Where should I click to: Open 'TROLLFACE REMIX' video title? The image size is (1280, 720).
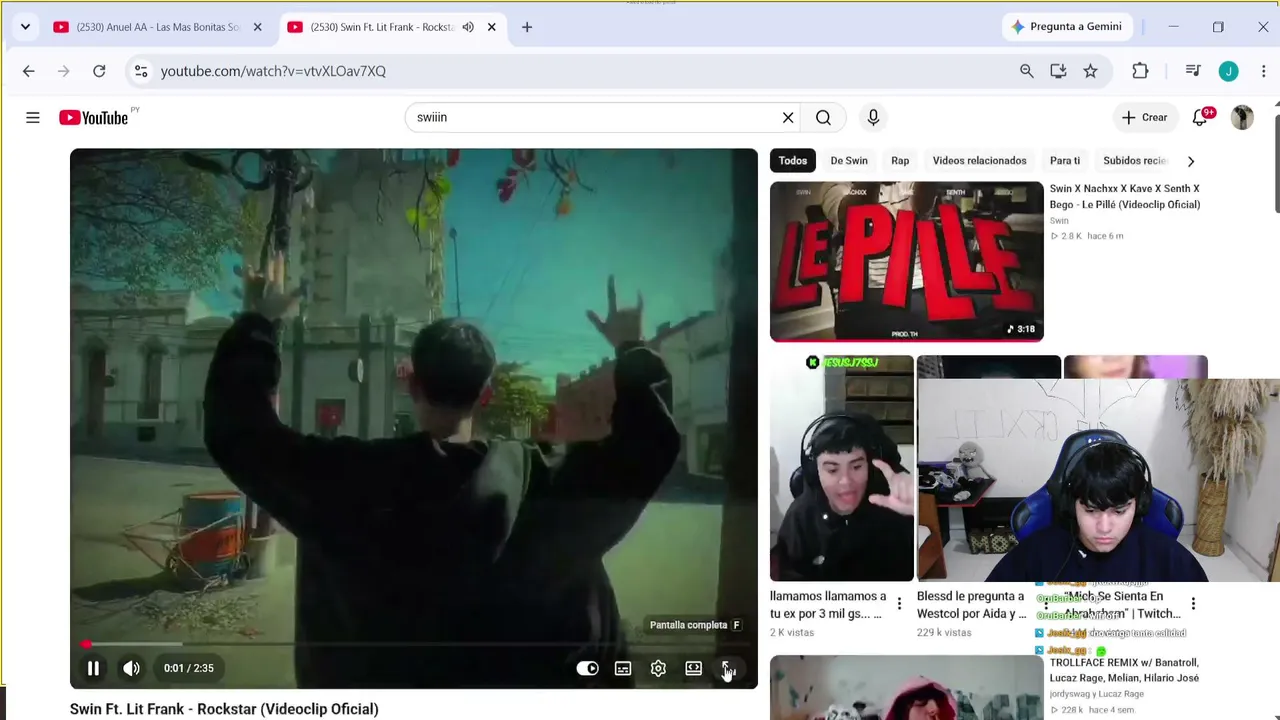[x=1123, y=670]
